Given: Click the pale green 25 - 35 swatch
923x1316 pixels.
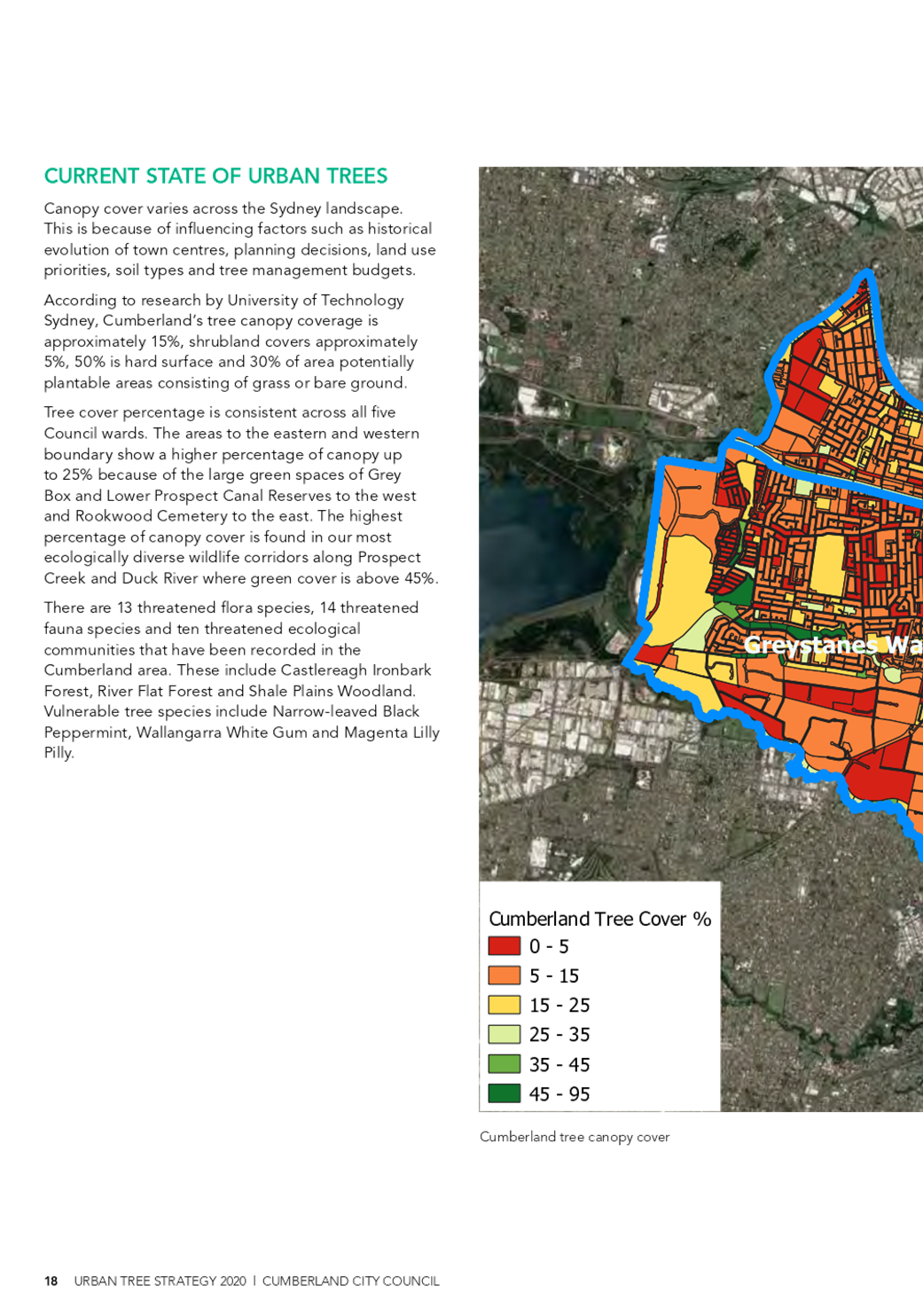Looking at the screenshot, I should click(504, 1034).
